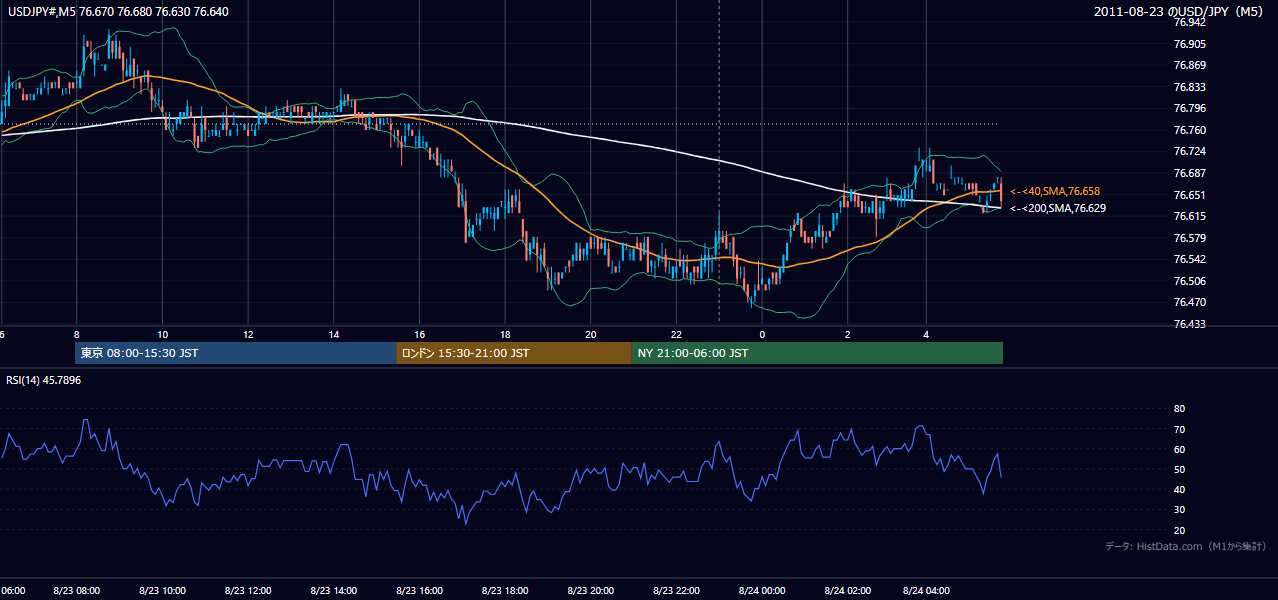Click the RSI axis value 20

1179,530
